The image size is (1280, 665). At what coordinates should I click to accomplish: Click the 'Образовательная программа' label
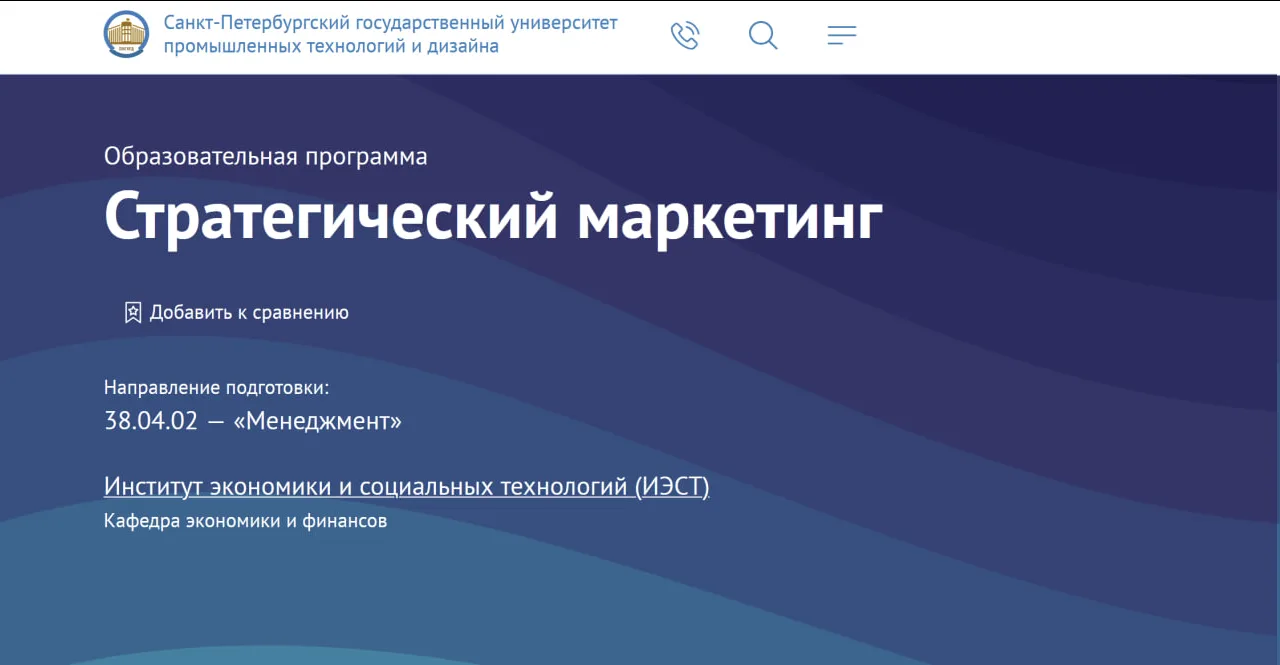(266, 157)
